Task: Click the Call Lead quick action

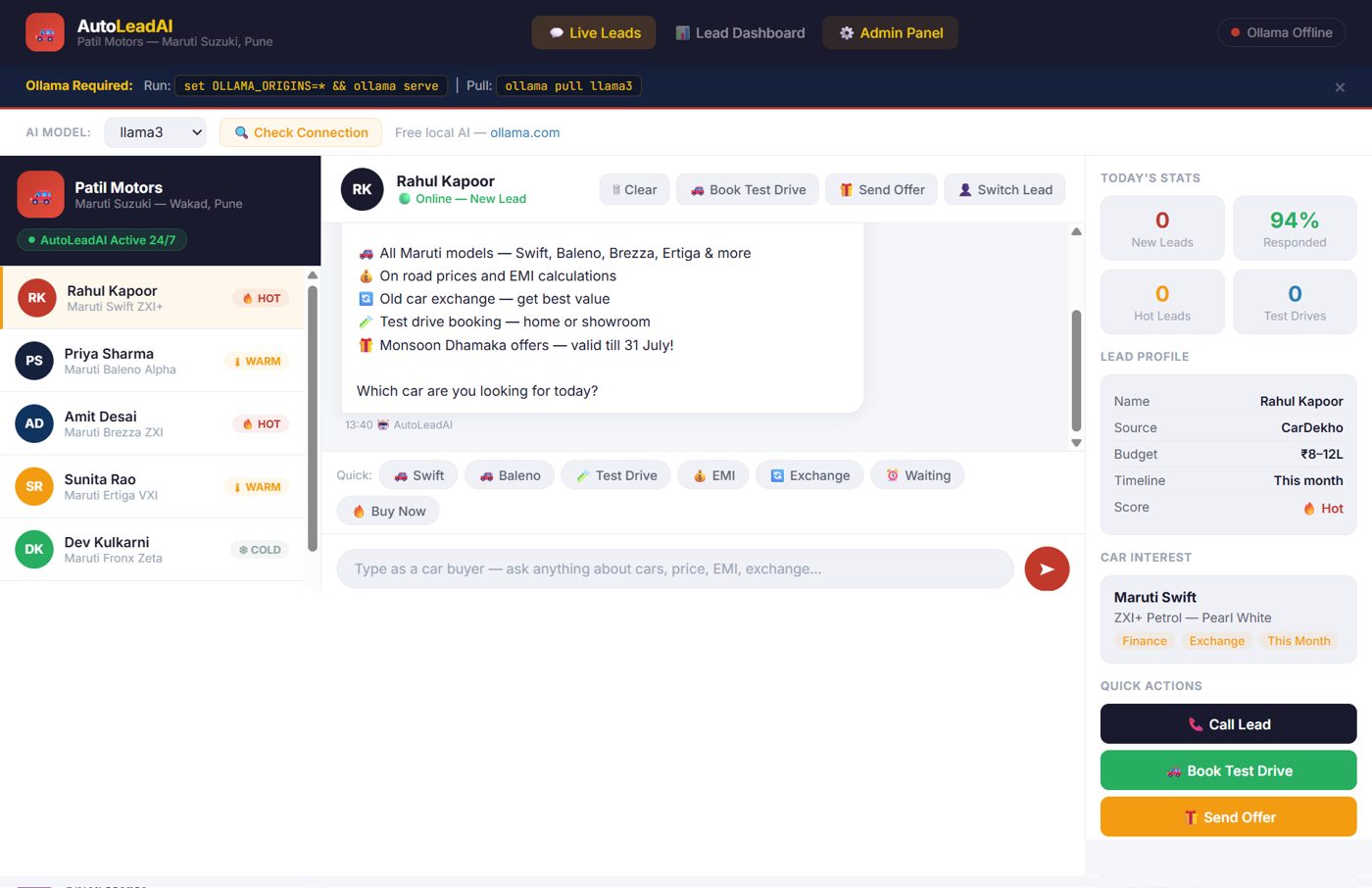Action: click(x=1228, y=724)
